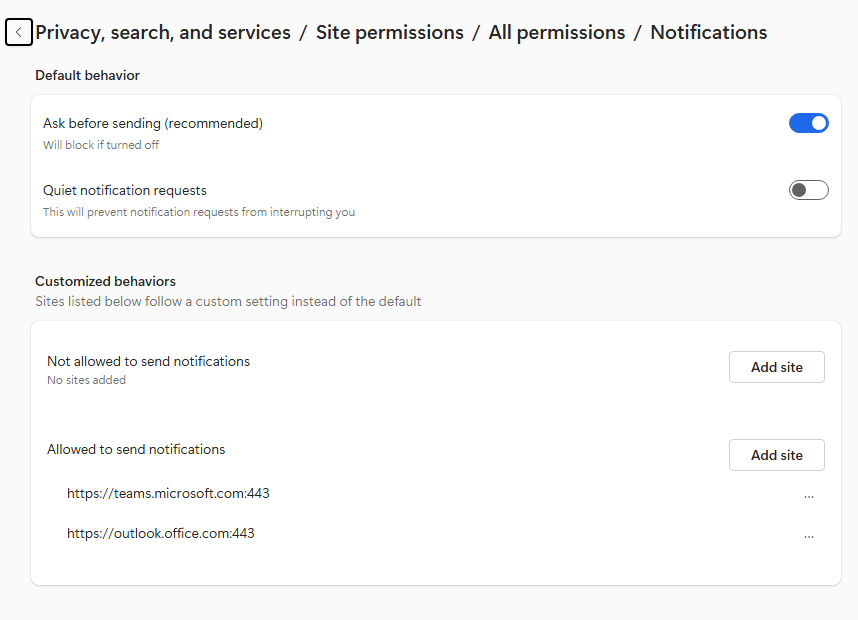
Task: Select the Notifications breadcrumb item
Action: pyautogui.click(x=708, y=32)
